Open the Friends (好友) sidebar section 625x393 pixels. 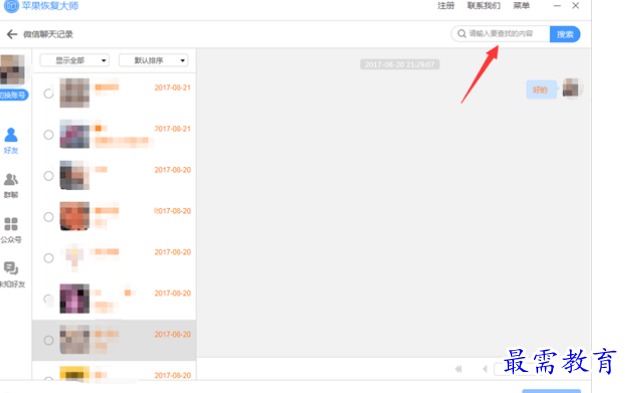click(11, 140)
